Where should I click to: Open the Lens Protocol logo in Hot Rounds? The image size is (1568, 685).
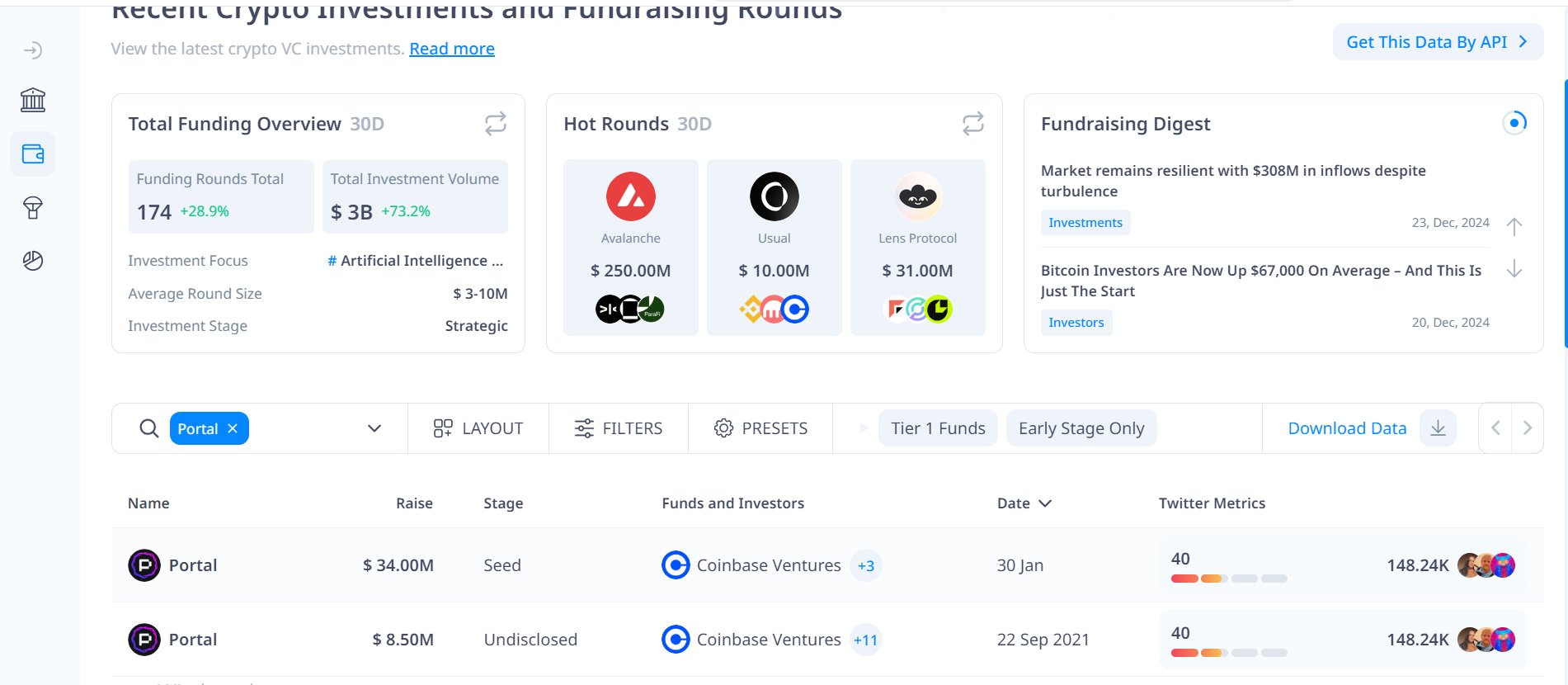(918, 196)
